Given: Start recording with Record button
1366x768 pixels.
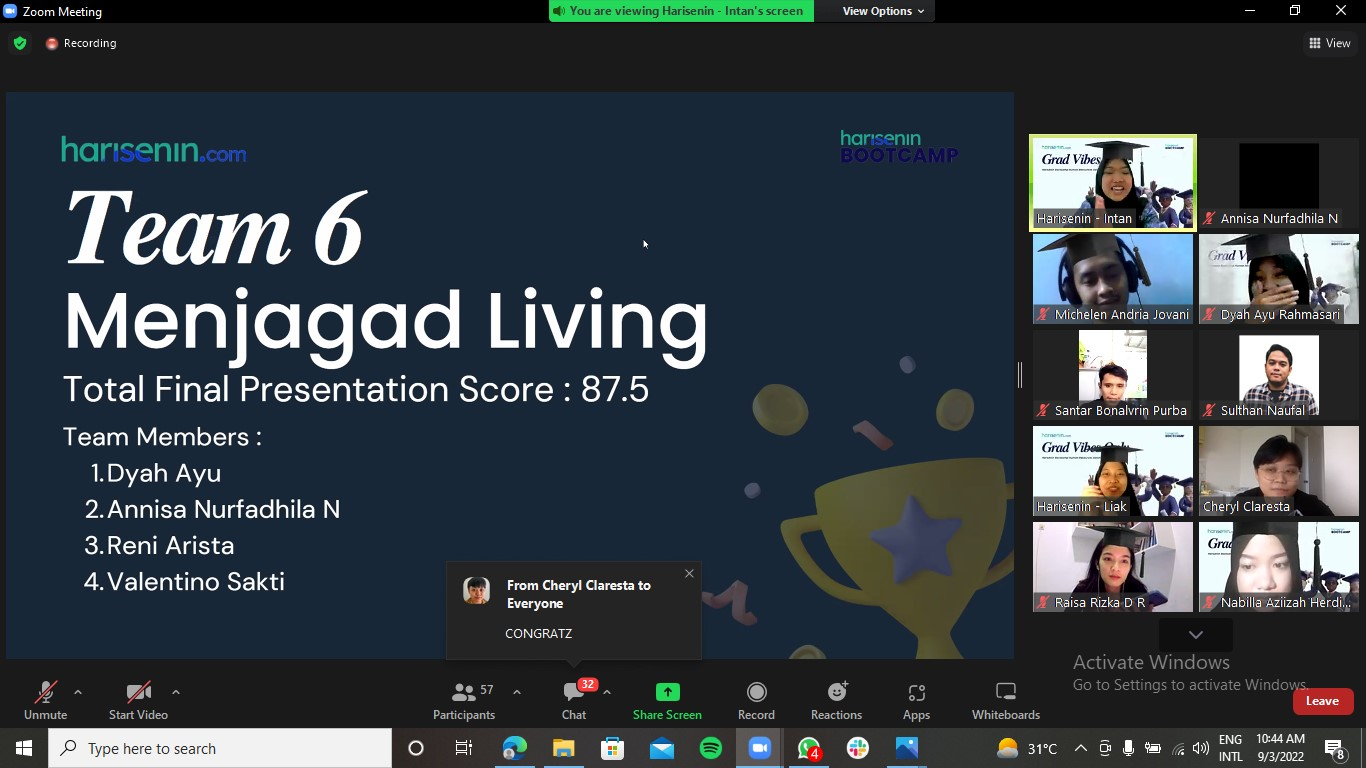Looking at the screenshot, I should [756, 700].
